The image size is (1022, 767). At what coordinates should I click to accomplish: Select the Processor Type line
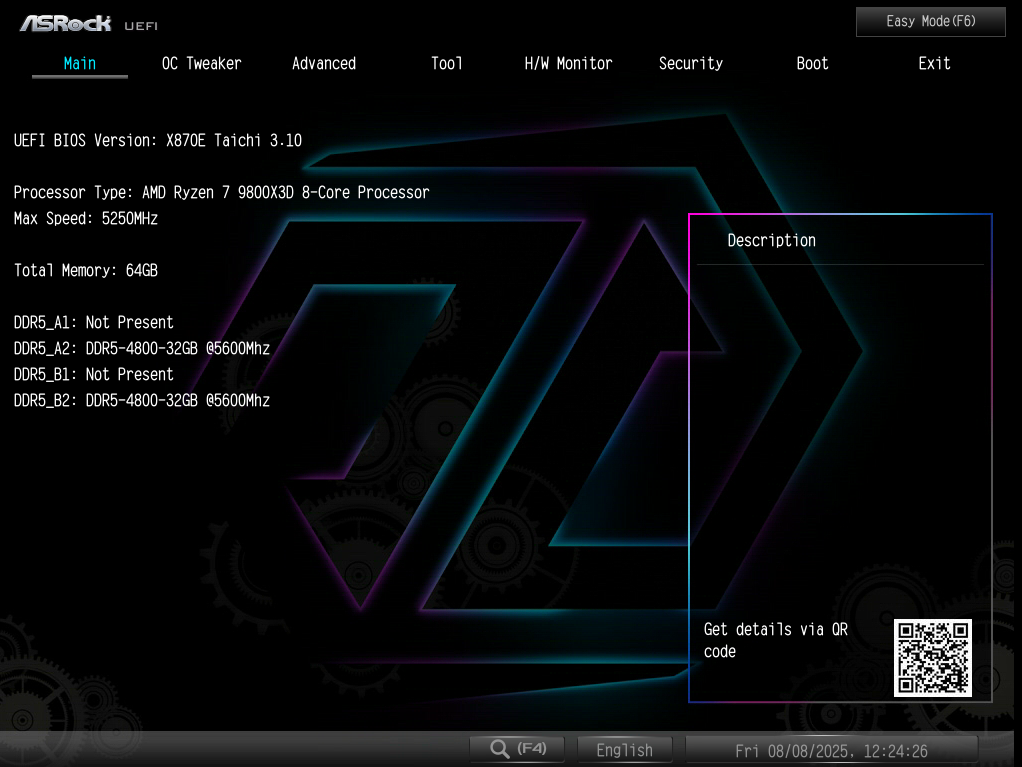pyautogui.click(x=222, y=192)
